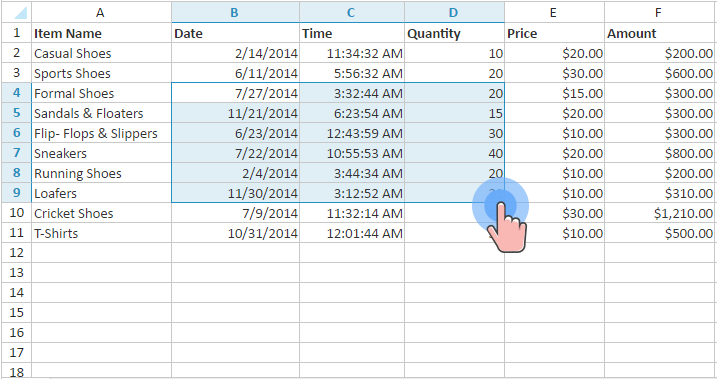Click the time cell 5:56:32 AM
717x379 pixels.
coord(352,73)
